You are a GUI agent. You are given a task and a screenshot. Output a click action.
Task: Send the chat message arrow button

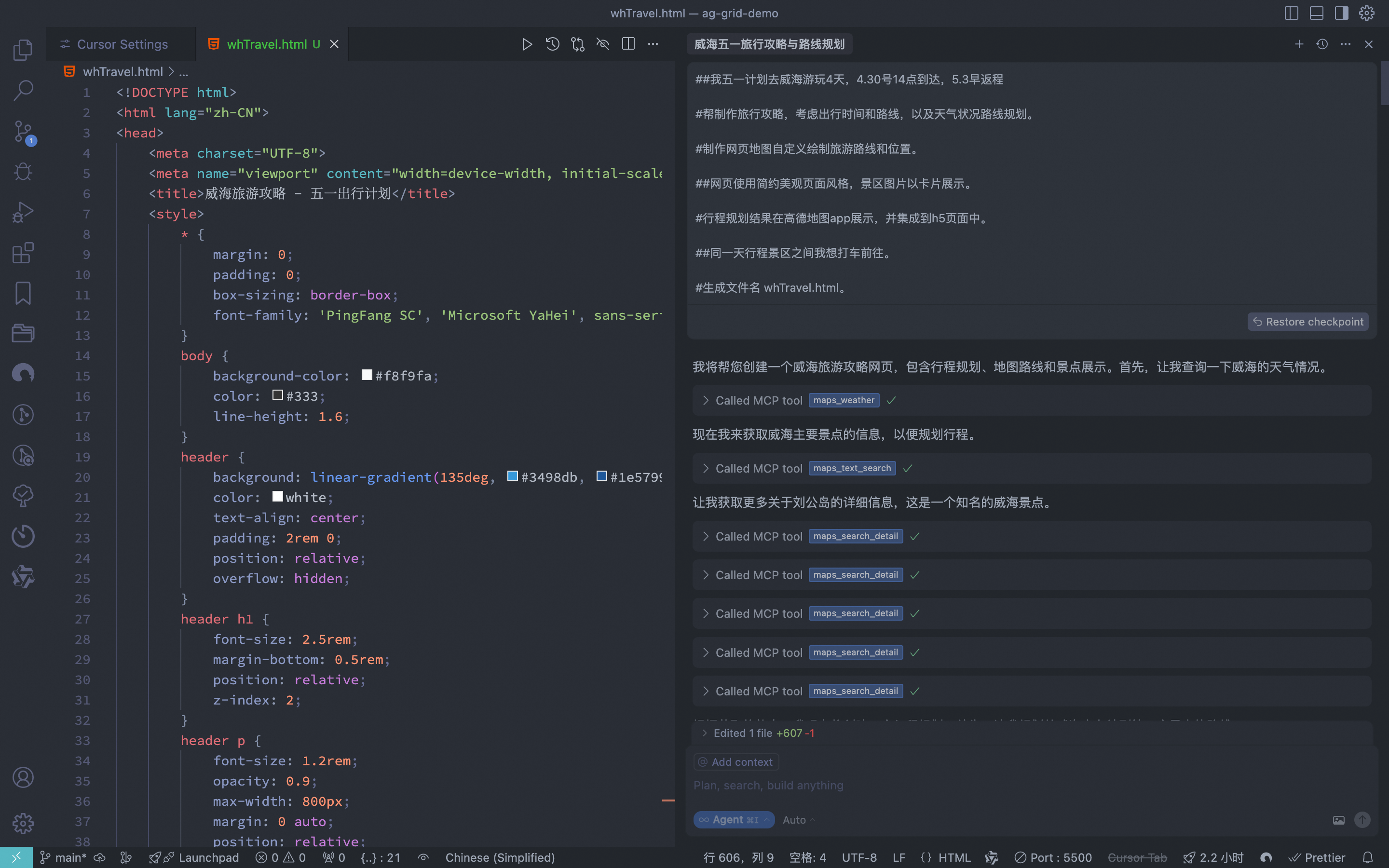[x=1362, y=820]
